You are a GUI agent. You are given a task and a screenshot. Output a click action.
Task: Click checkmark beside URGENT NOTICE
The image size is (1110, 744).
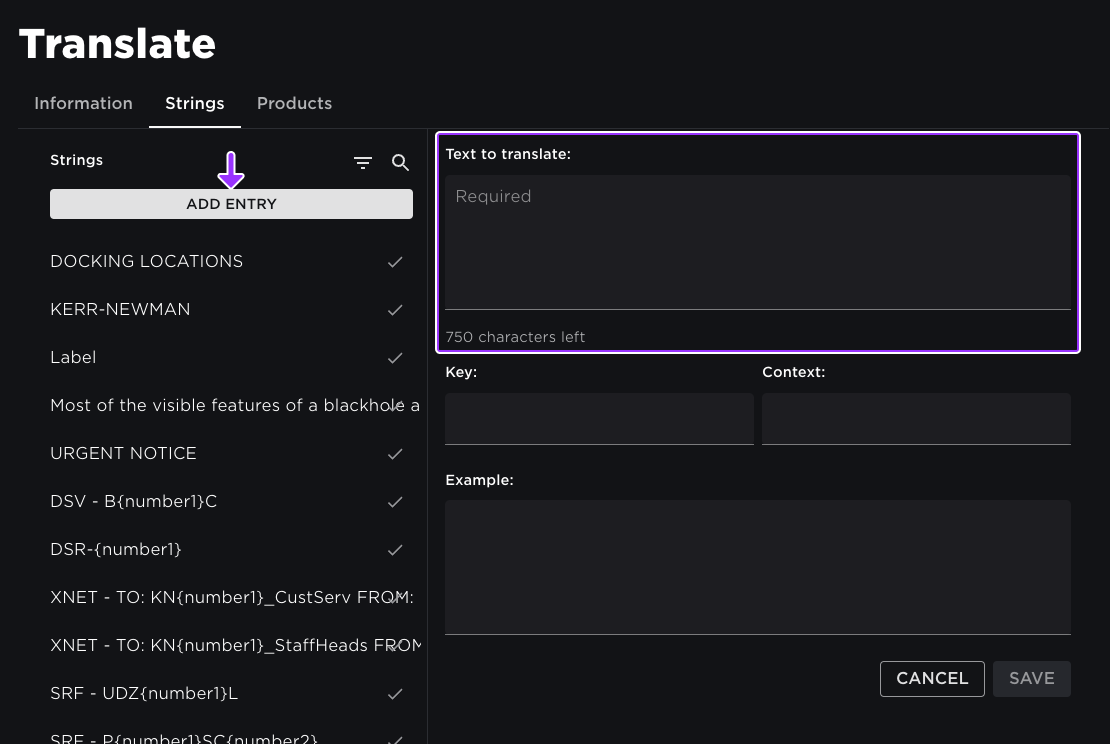tap(395, 454)
